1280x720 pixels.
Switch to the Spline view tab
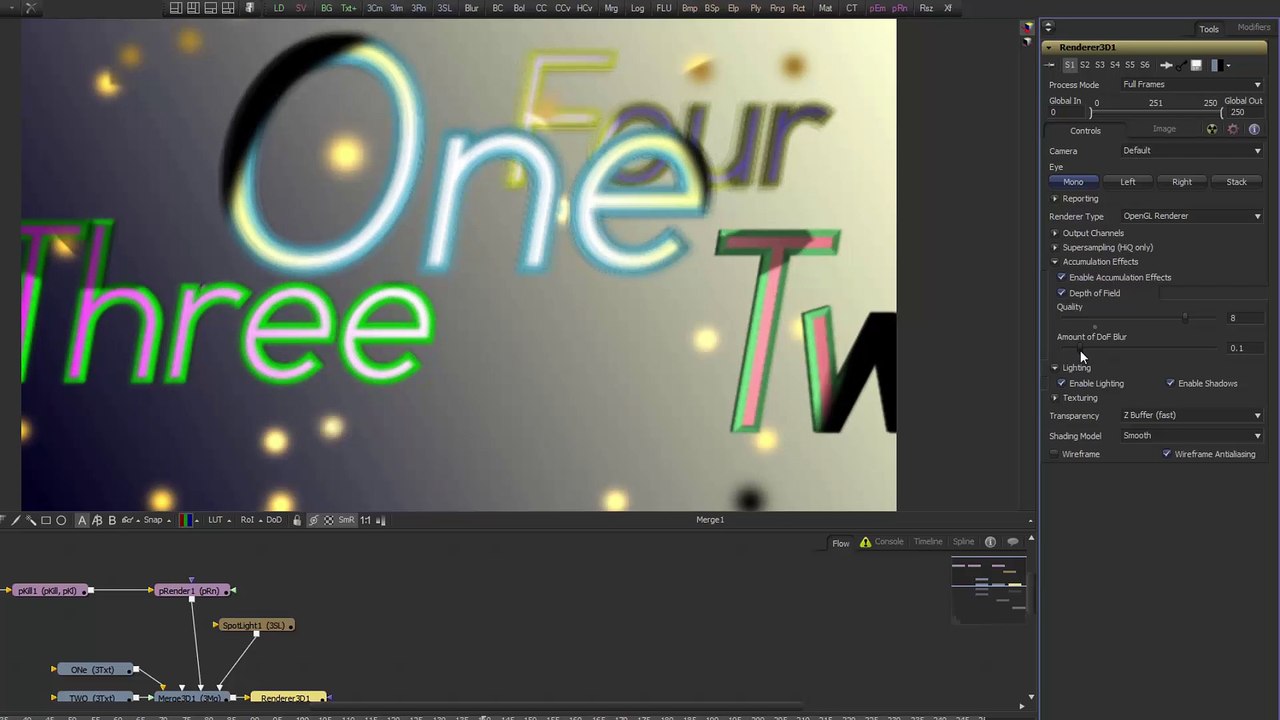click(x=963, y=542)
